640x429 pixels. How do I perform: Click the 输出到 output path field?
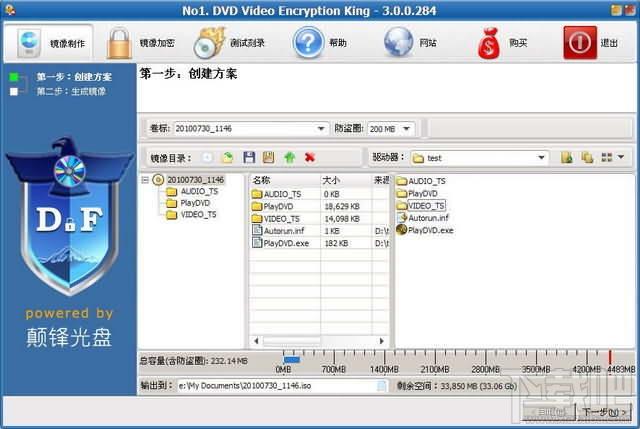[282, 386]
